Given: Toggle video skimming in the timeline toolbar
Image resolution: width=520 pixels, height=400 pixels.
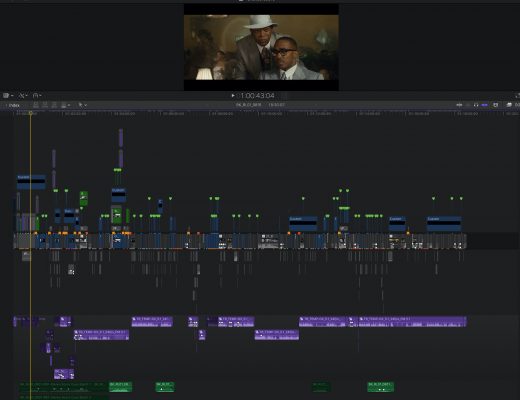Looking at the screenshot, I should 459,105.
